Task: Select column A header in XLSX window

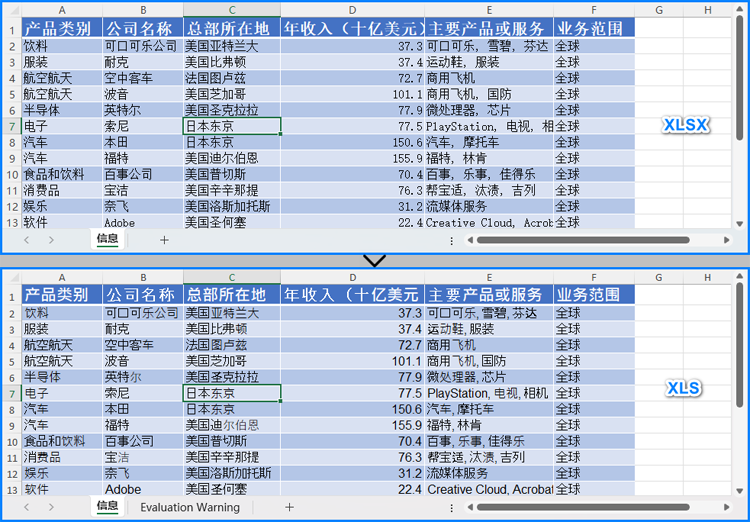Action: point(62,11)
